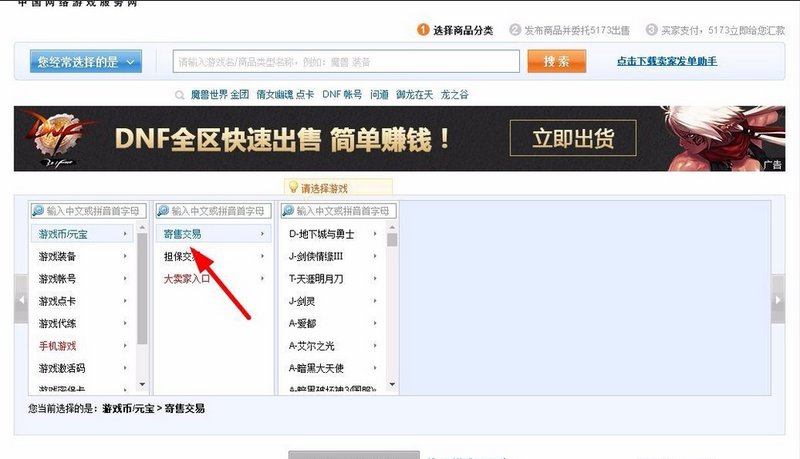This screenshot has width=800, height=459.
Task: Focus second column pinyin filter field
Action: coord(213,211)
